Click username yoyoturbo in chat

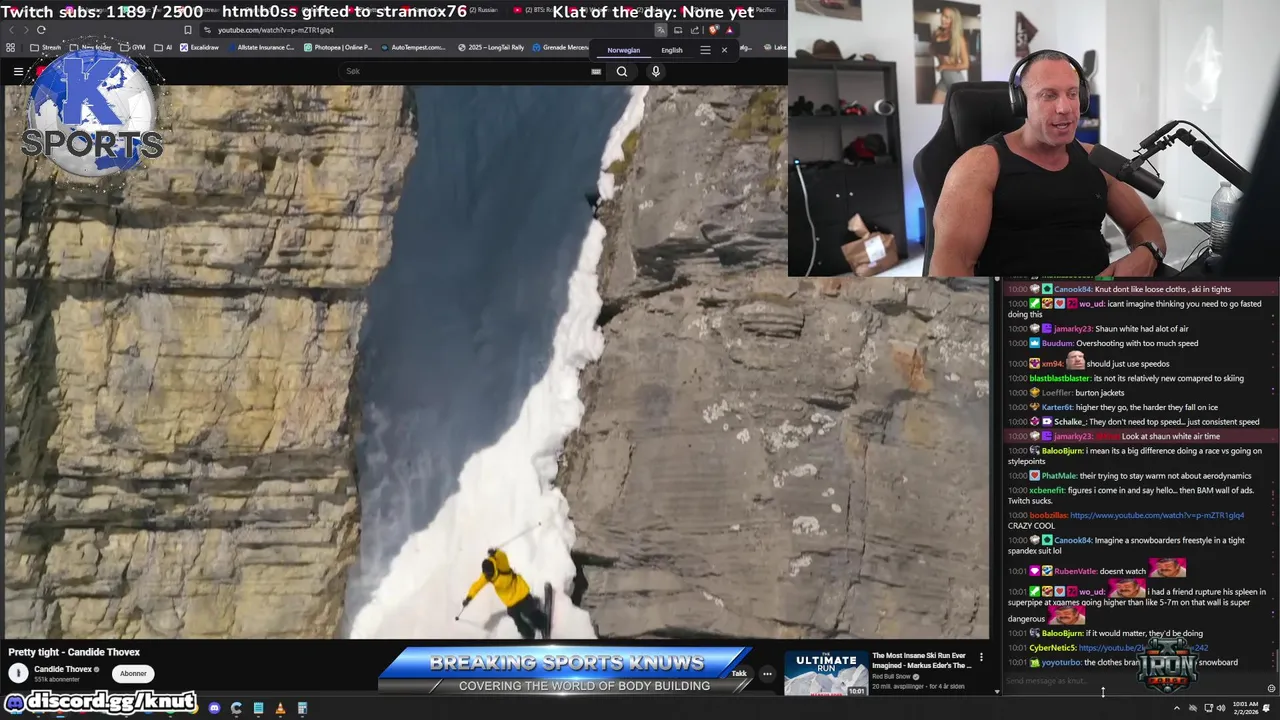pyautogui.click(x=1061, y=662)
